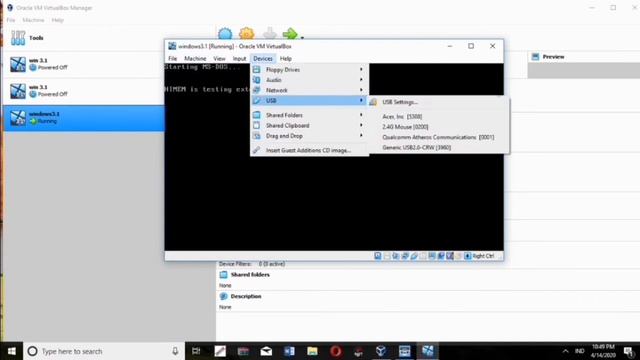Open Mail app envelope icon on taskbar
The width and height of the screenshot is (640, 360).
point(267,351)
